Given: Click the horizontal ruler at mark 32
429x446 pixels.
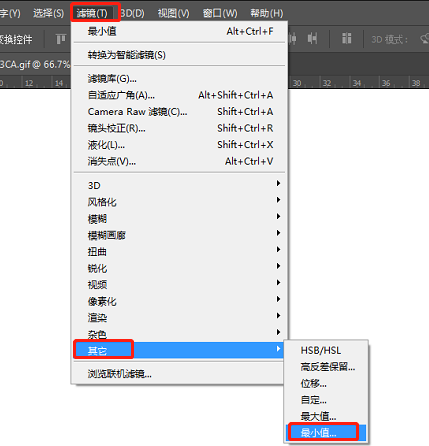Looking at the screenshot, I should [327, 83].
